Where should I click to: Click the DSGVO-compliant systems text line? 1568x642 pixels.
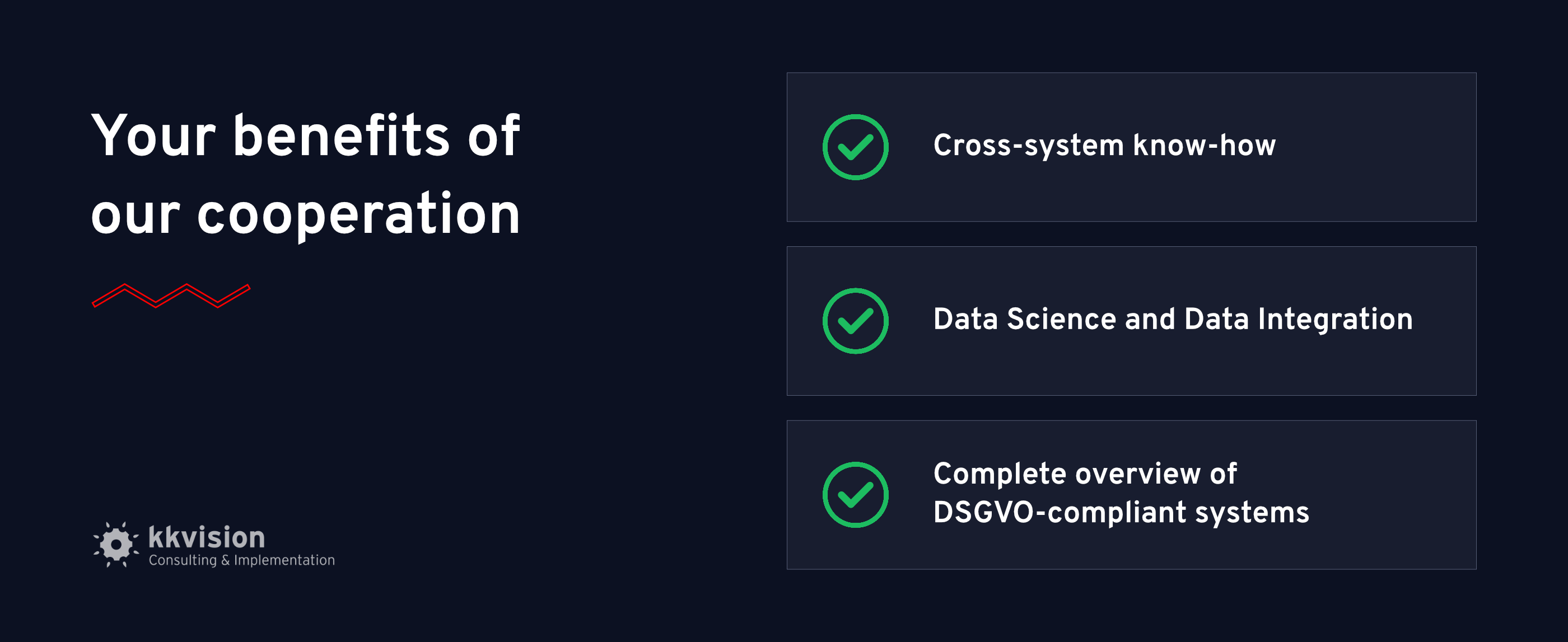(x=1121, y=512)
